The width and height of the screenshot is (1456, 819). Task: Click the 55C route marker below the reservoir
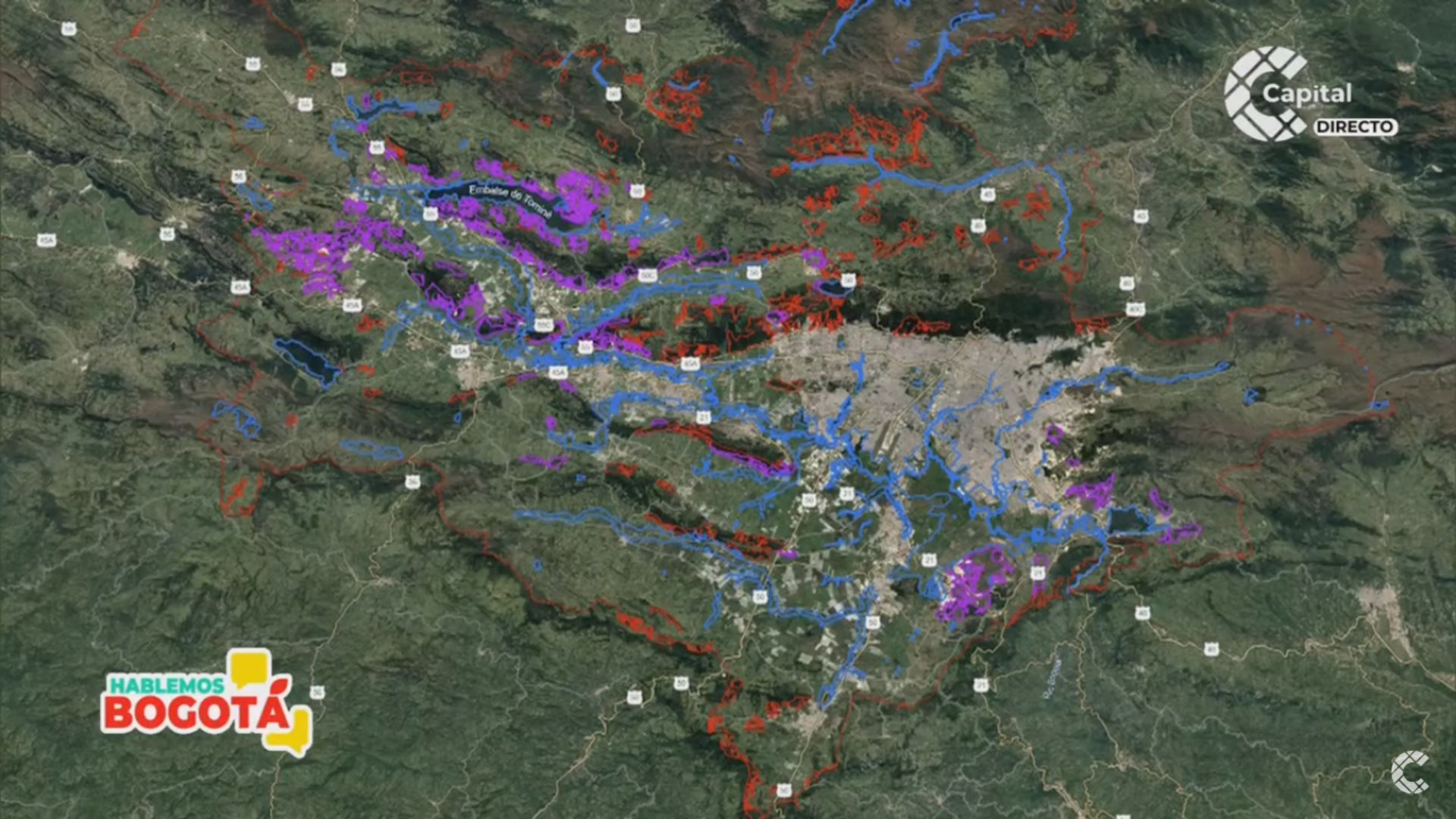point(544,325)
